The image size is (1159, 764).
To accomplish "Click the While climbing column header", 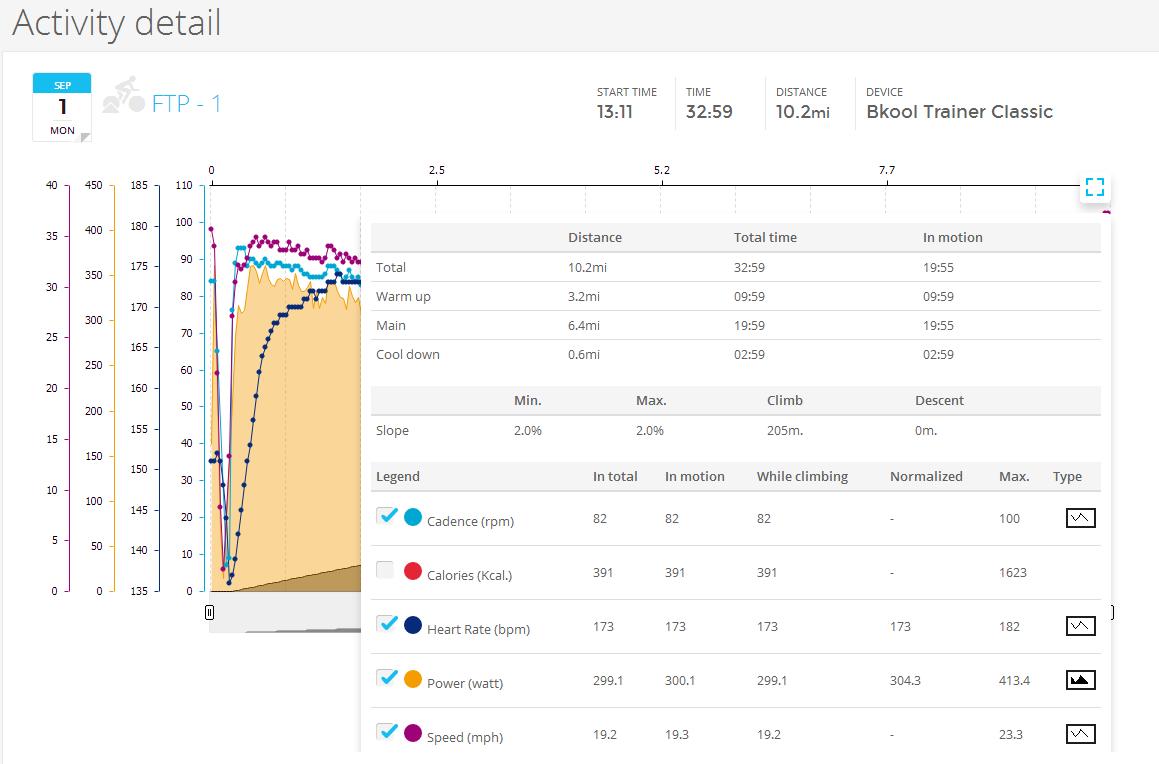I will pos(802,477).
